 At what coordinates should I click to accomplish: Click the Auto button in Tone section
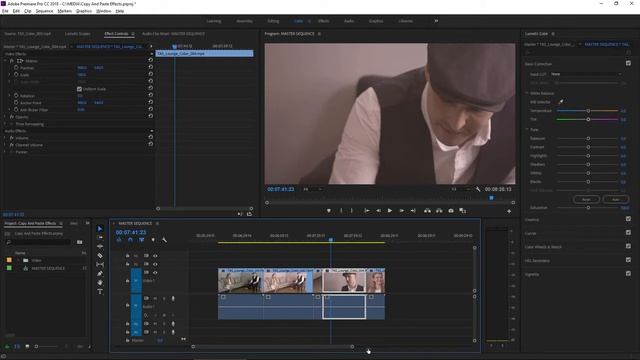click(616, 199)
